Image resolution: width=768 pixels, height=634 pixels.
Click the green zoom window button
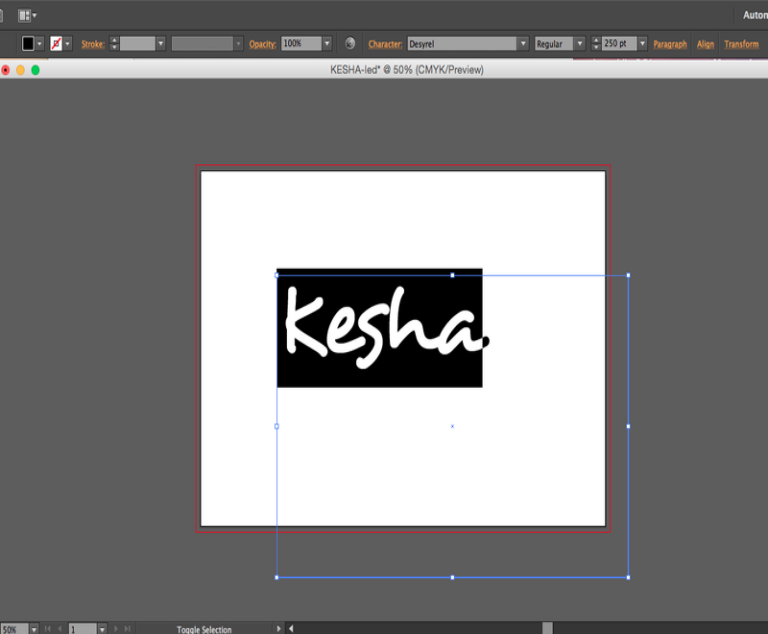(x=35, y=70)
